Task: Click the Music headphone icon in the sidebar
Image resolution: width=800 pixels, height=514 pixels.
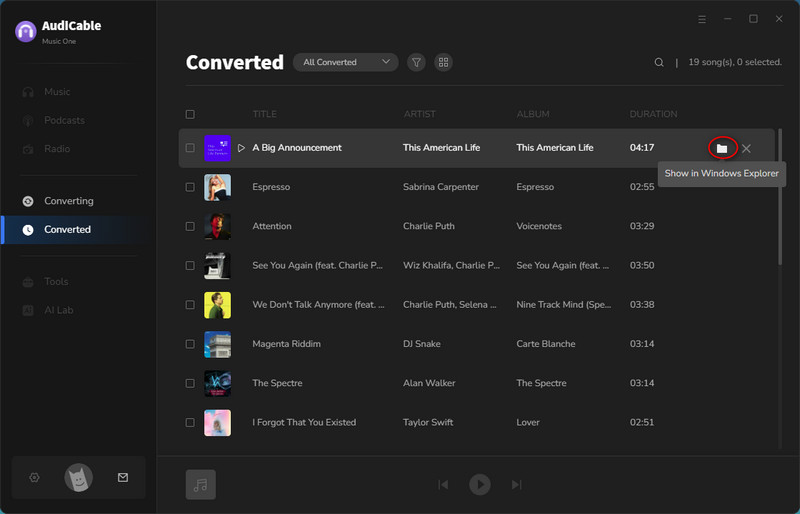Action: pos(28,92)
